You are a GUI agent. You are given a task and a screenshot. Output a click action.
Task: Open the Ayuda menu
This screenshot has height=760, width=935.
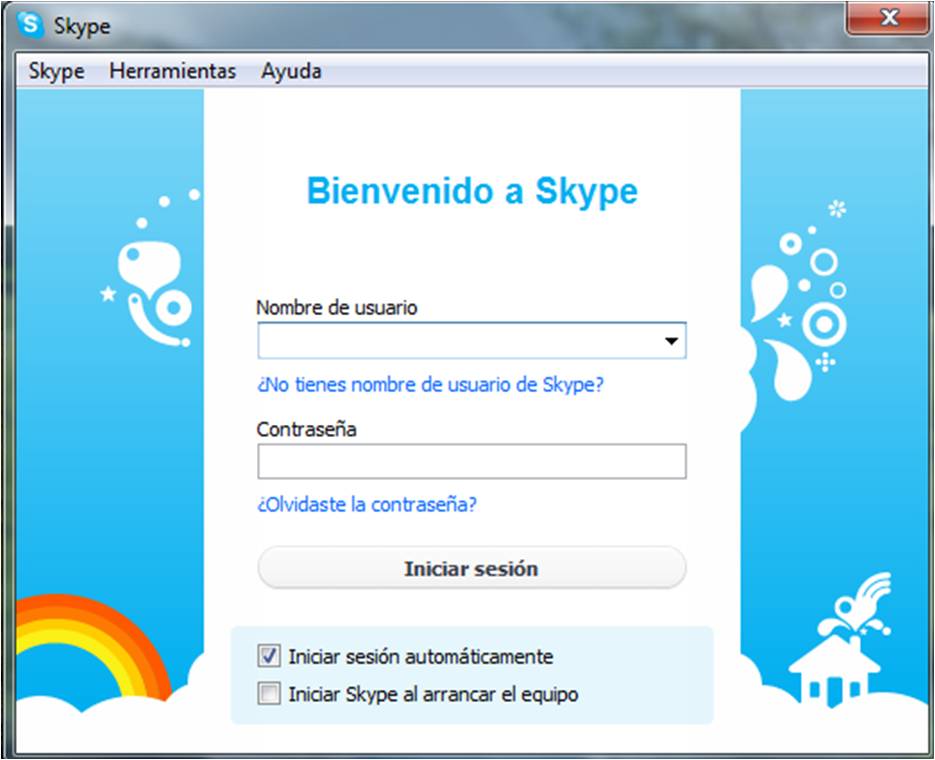291,71
